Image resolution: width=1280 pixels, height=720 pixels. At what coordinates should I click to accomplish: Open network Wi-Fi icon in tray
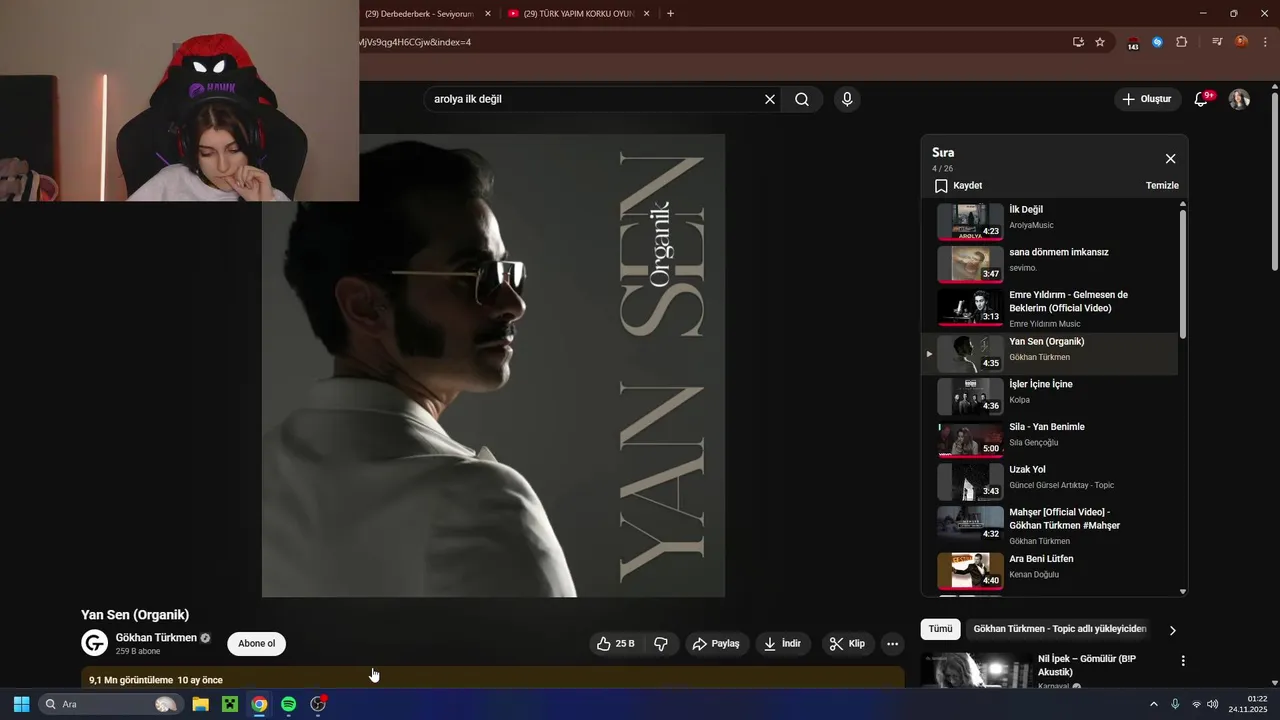click(1196, 704)
